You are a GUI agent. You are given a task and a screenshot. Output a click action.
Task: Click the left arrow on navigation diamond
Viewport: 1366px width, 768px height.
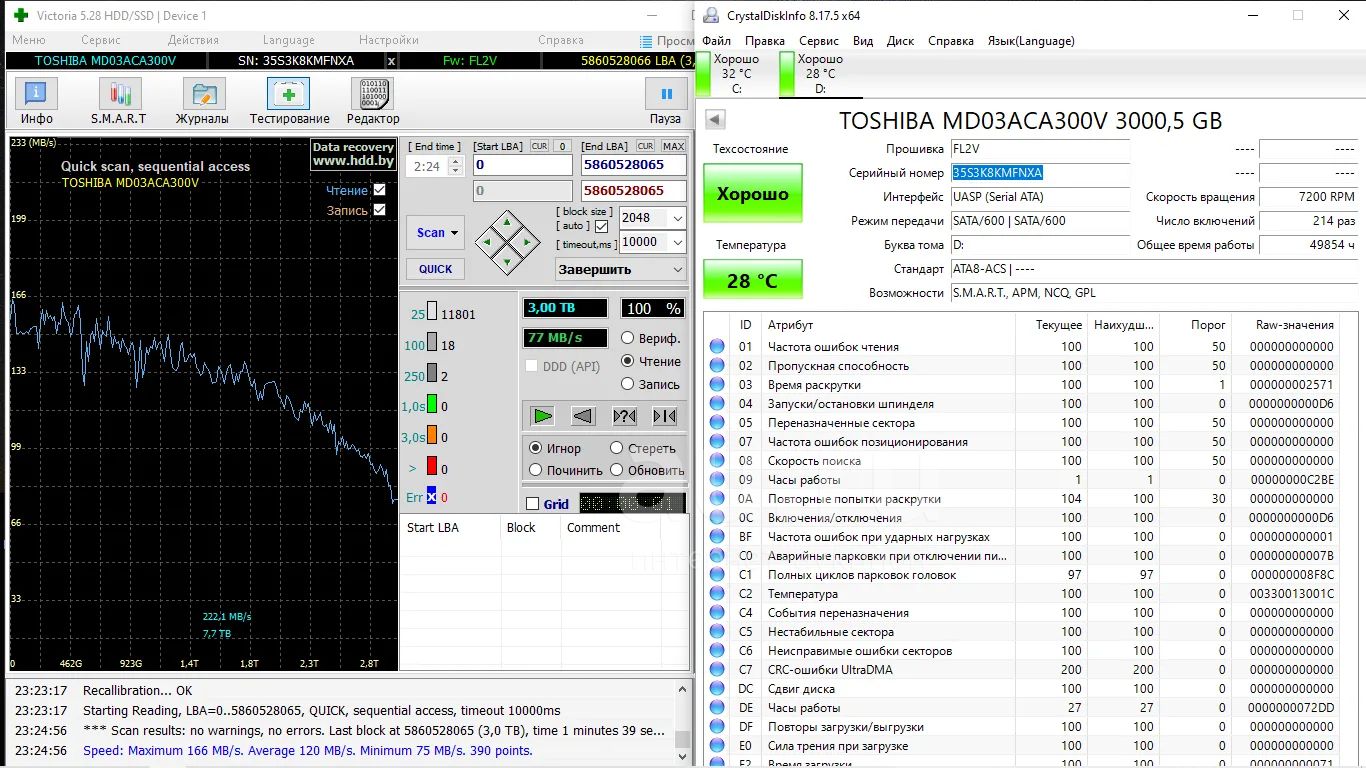pos(489,241)
